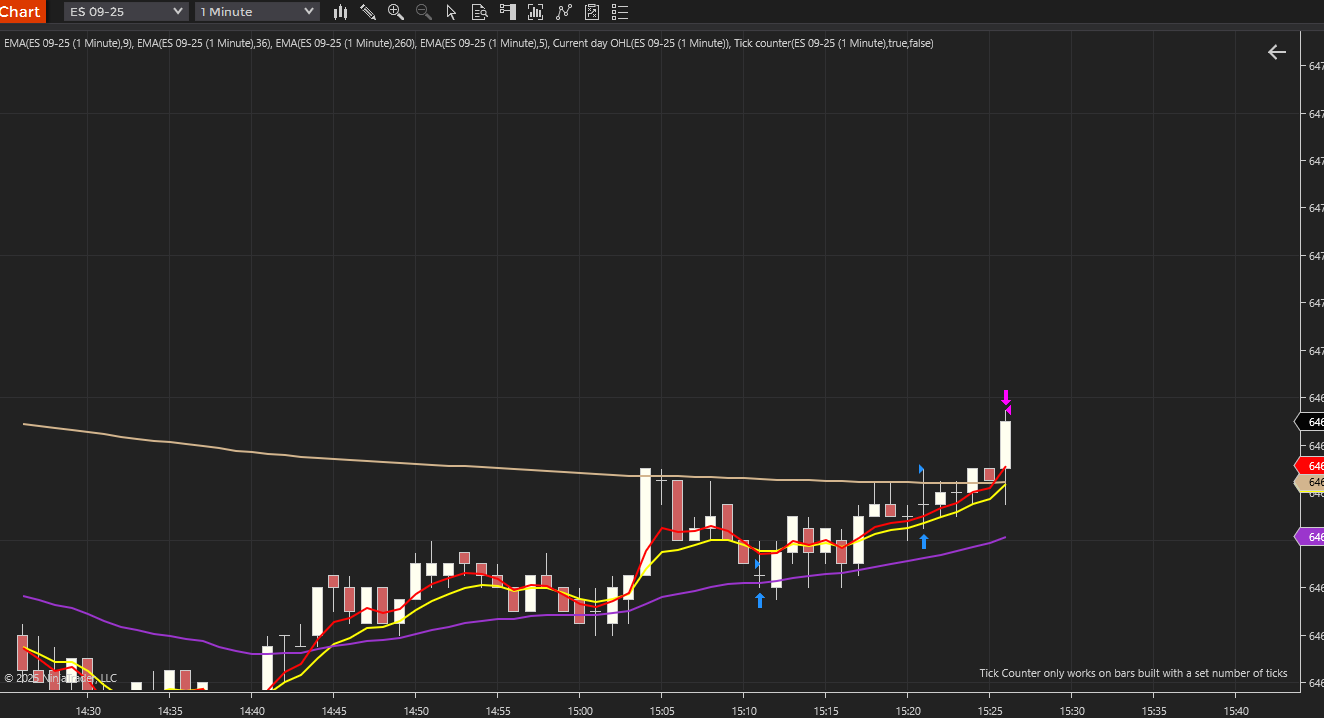Select the drawing tools pencil icon
The image size is (1324, 718).
pyautogui.click(x=368, y=12)
